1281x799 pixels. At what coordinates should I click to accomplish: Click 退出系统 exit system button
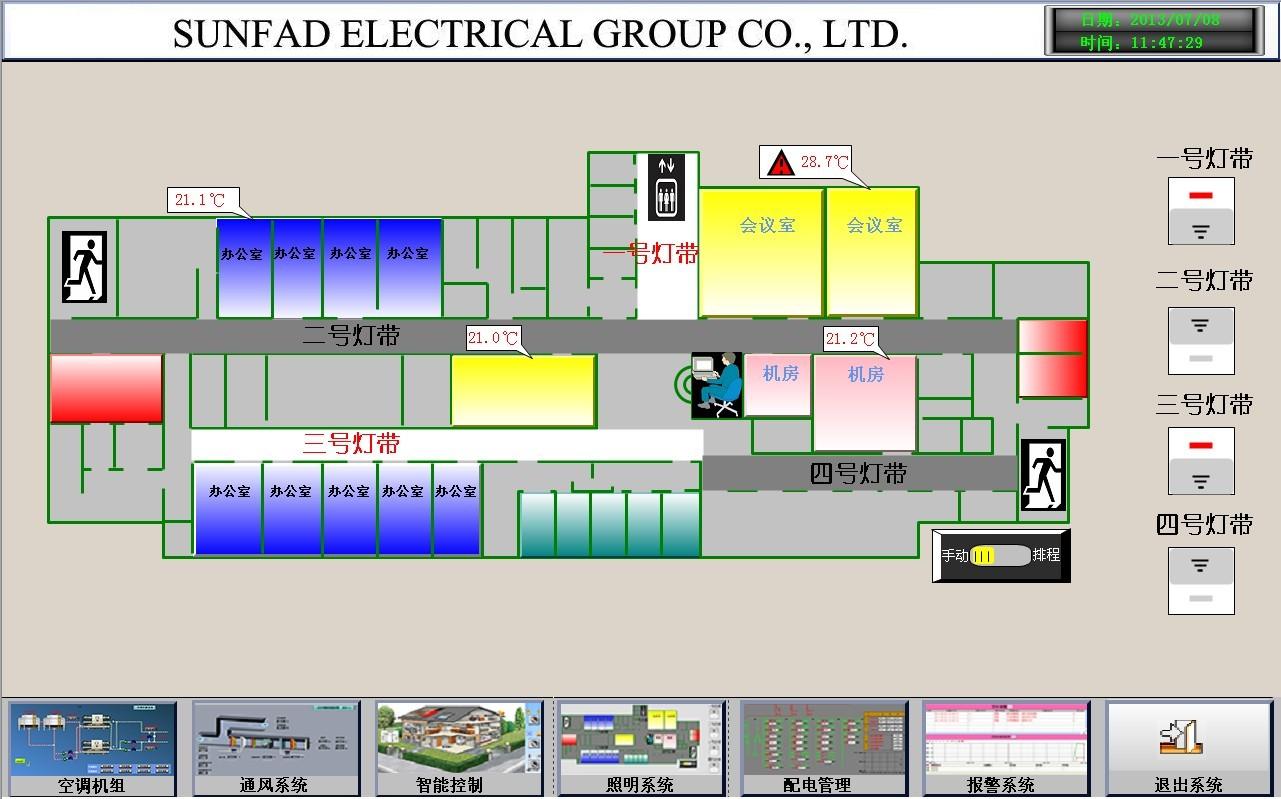click(x=1188, y=749)
